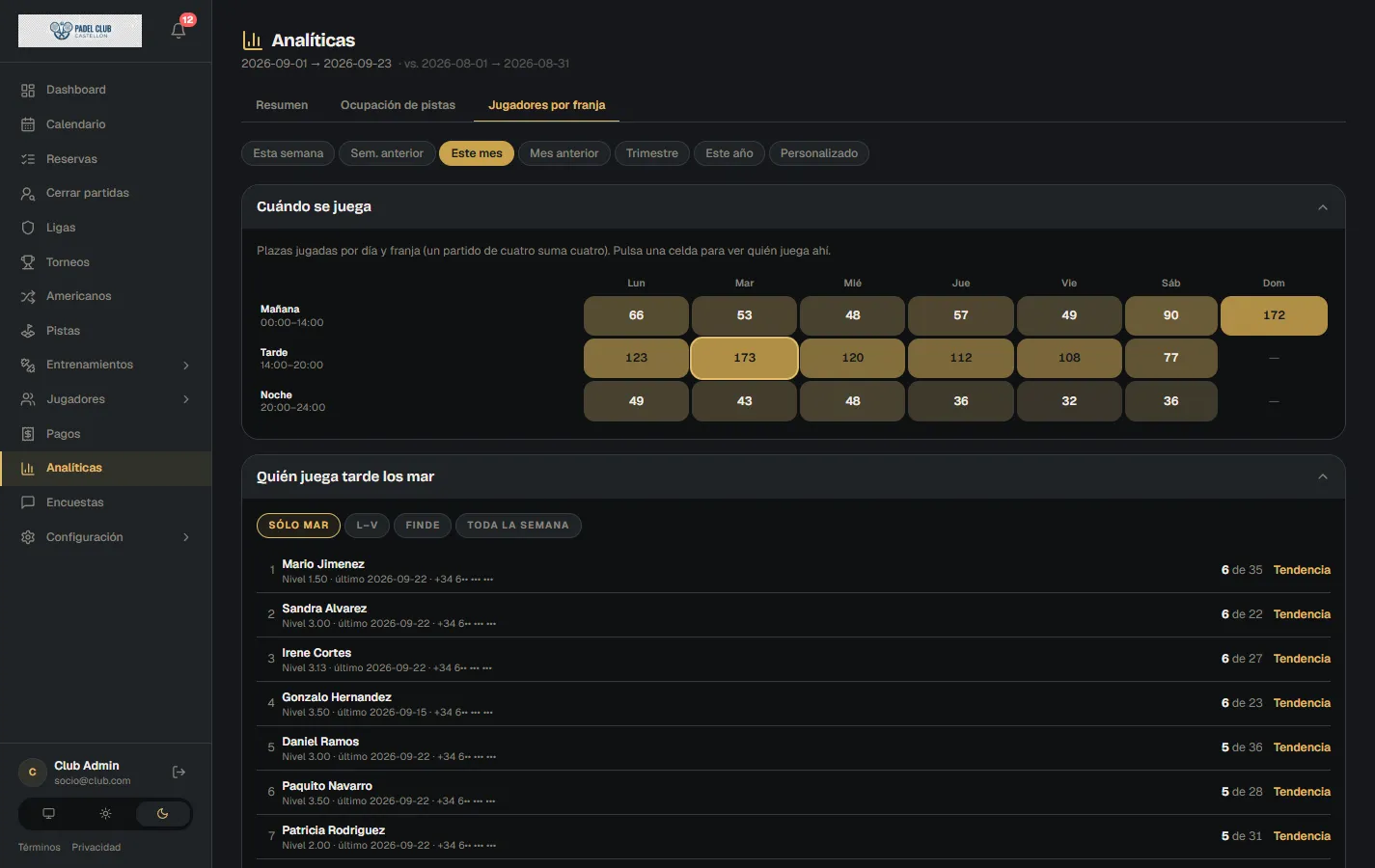Open Privacidad link

[x=96, y=848]
